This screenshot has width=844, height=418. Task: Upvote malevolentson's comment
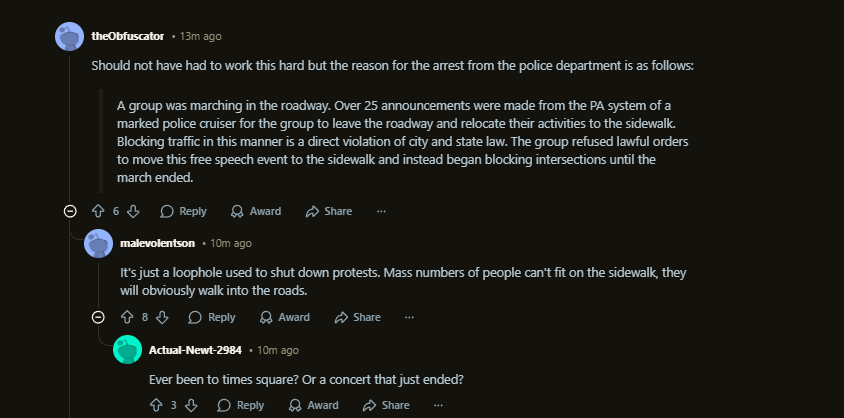[127, 317]
